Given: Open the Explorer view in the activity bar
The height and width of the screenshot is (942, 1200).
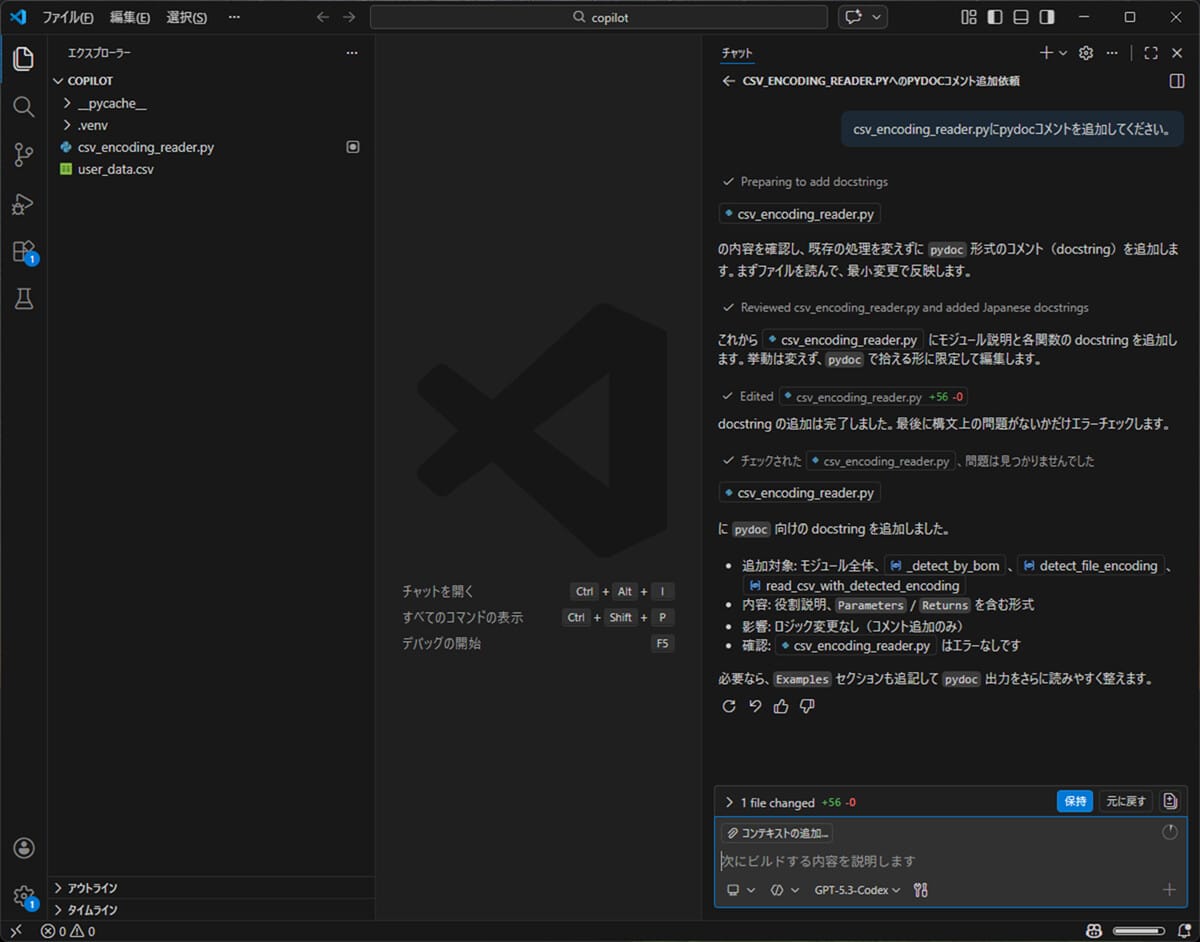Looking at the screenshot, I should 23,59.
